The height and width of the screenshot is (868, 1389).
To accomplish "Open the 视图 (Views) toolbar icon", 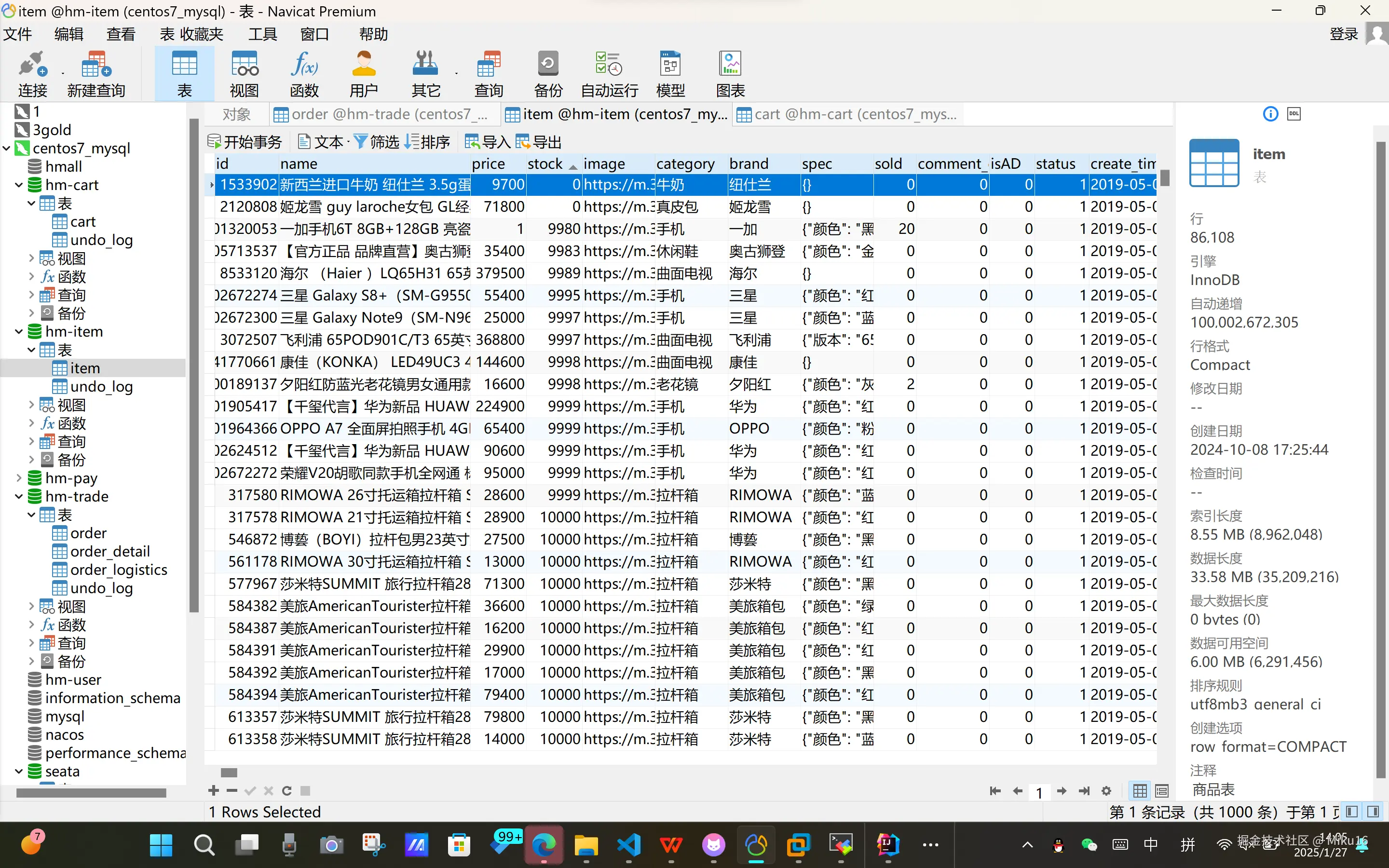I will tap(244, 73).
